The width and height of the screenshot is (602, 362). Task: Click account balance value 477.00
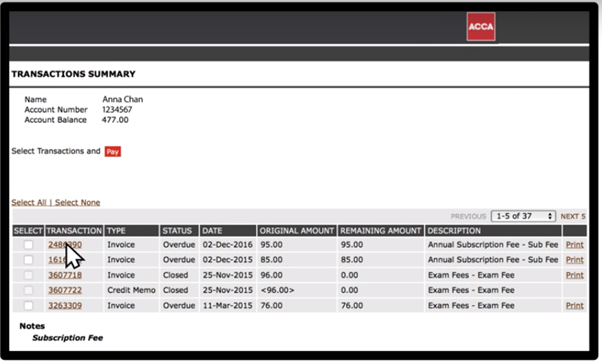click(x=115, y=120)
